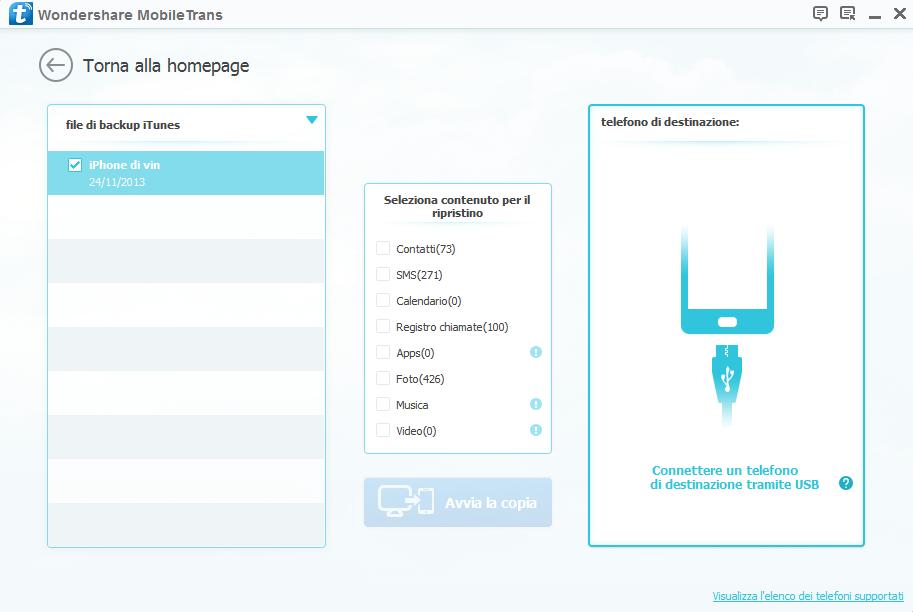The image size is (913, 612).
Task: Click the telefono di destinazione header
Action: pos(670,122)
